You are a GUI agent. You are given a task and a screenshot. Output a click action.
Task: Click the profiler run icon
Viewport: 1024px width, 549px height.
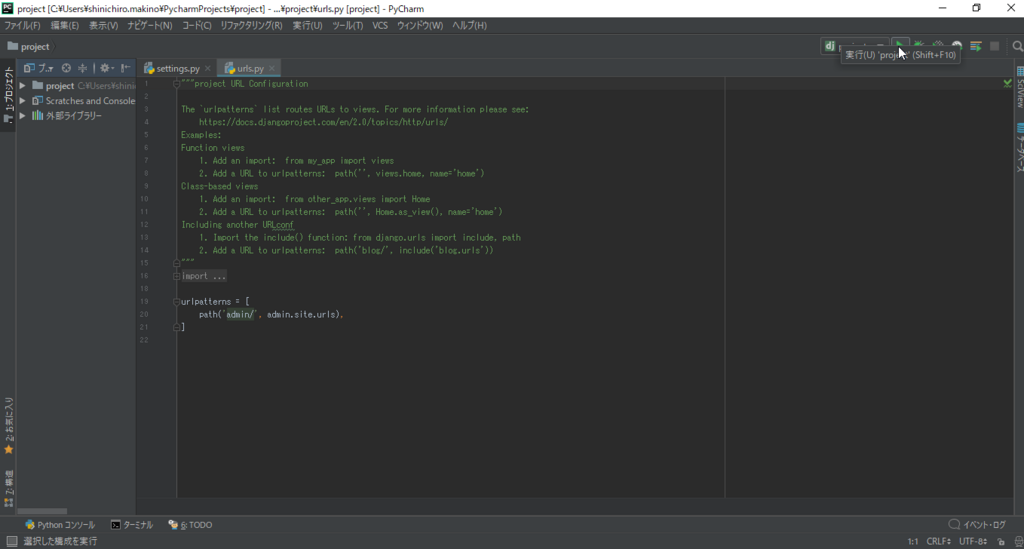pyautogui.click(x=957, y=46)
